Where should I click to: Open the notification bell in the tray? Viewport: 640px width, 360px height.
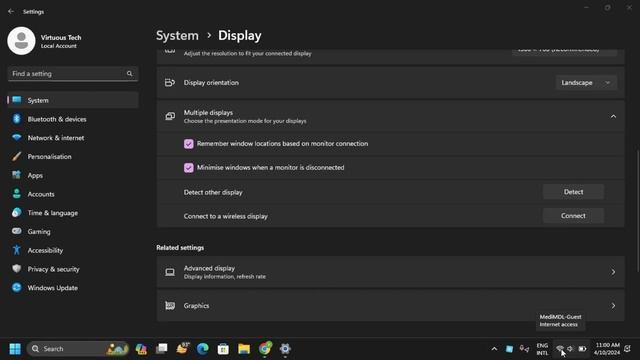(x=628, y=349)
